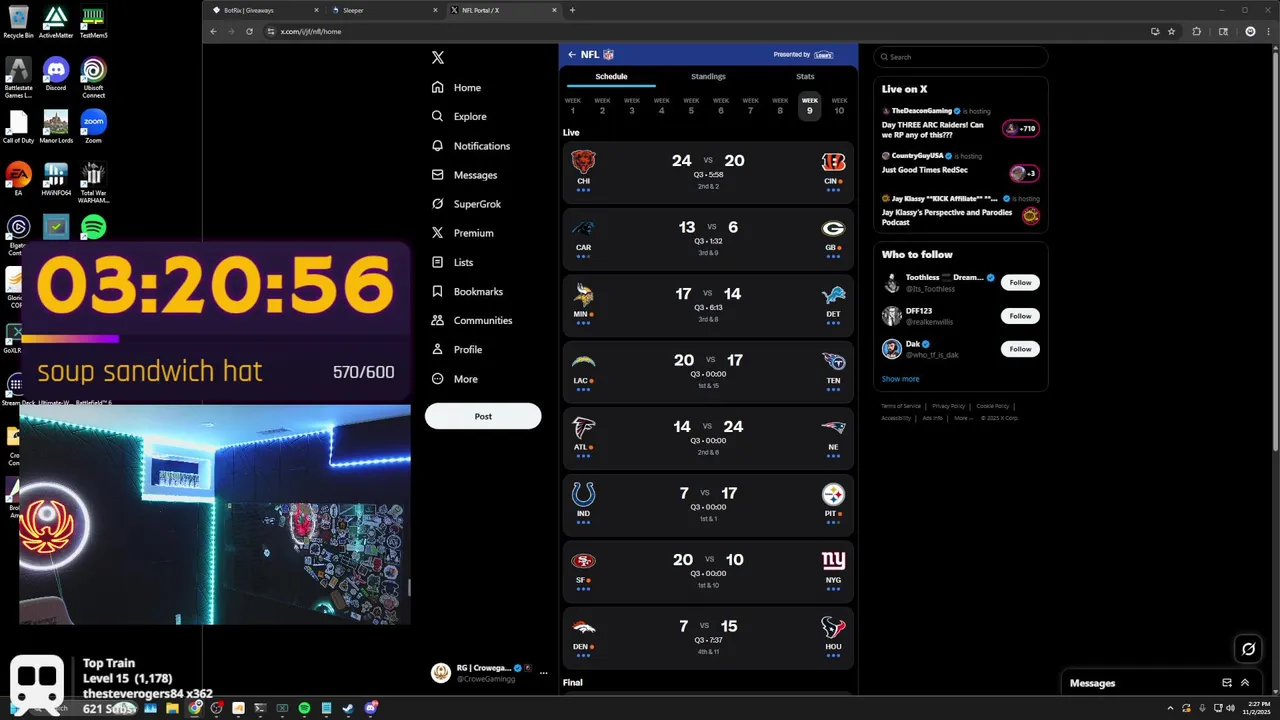
Task: Switch to the Standings tab
Action: coord(708,77)
